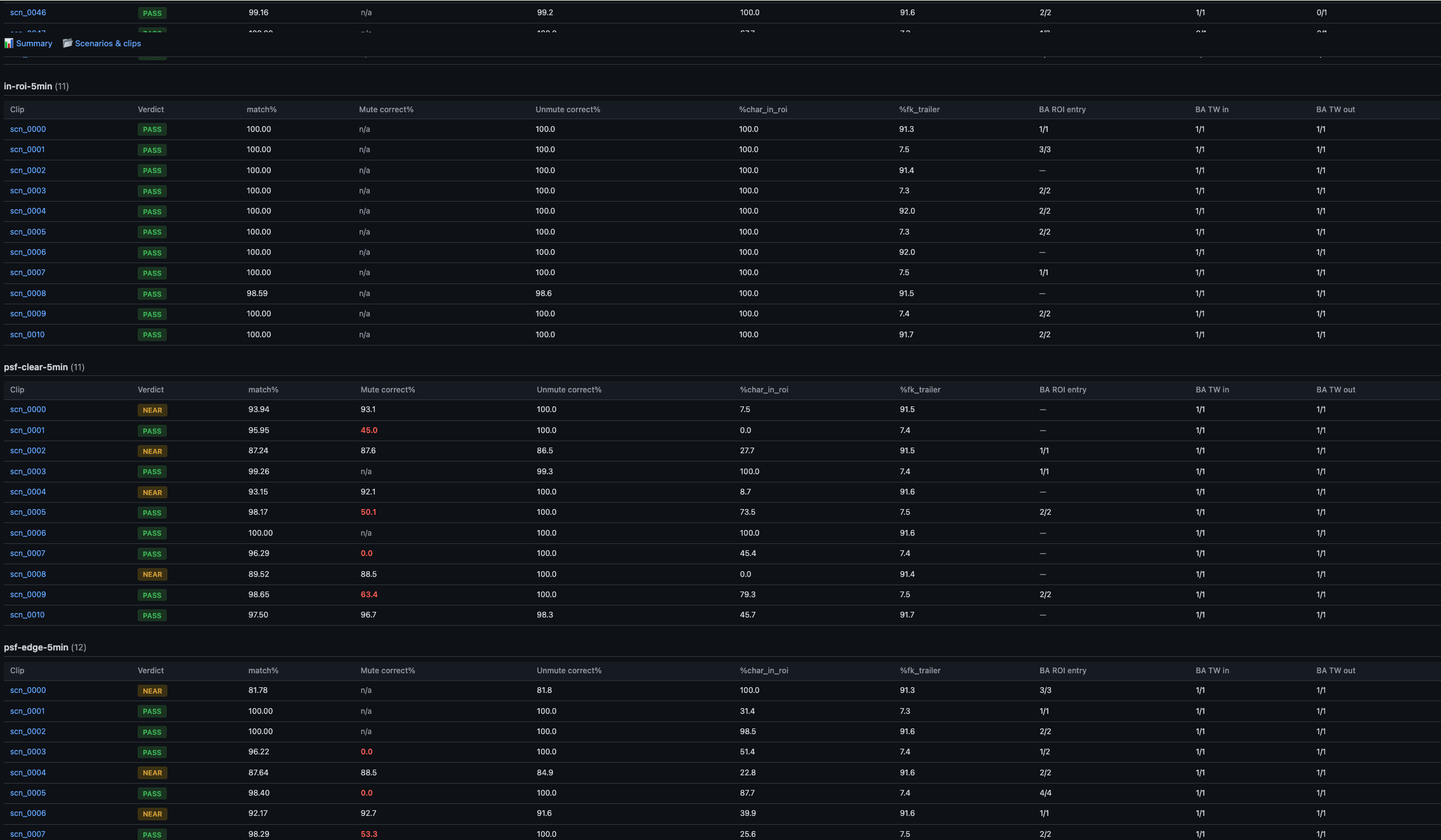The height and width of the screenshot is (840, 1441).
Task: Click the NEAR badge for psf-clear-5min scn_0000
Action: (x=152, y=410)
